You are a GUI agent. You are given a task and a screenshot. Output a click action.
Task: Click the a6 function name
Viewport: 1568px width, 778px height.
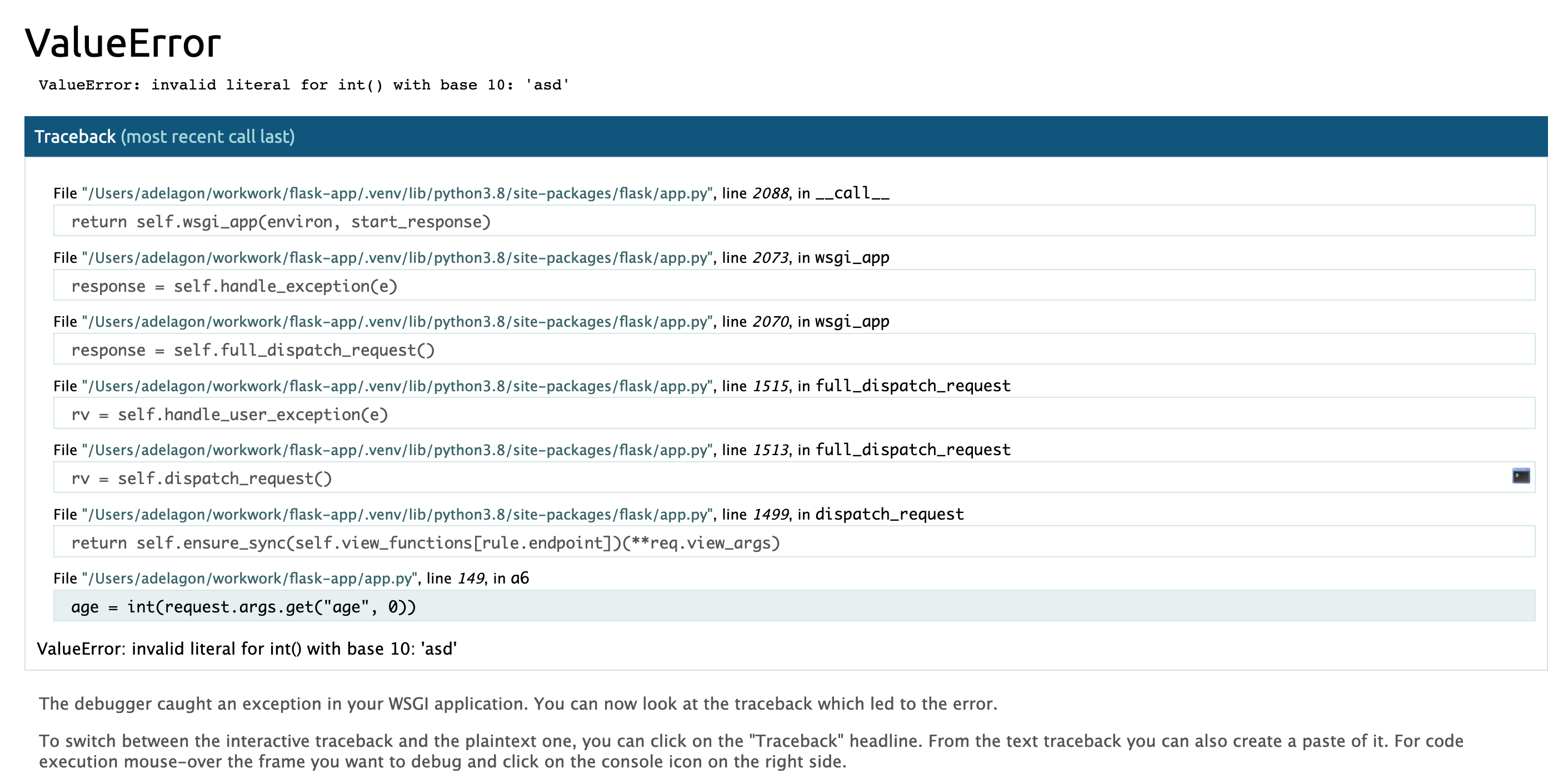pos(520,578)
